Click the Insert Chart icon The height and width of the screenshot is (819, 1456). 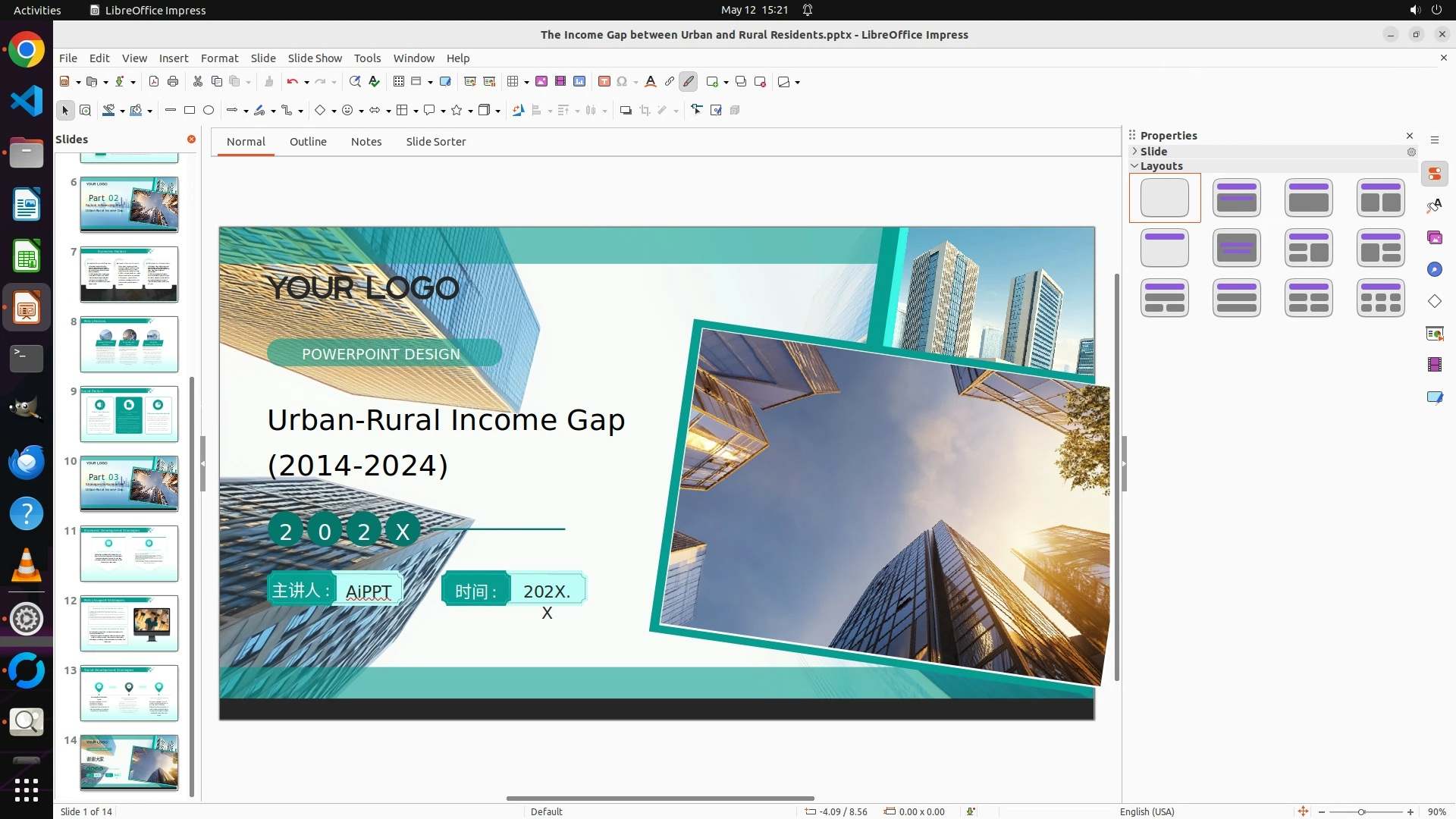pyautogui.click(x=579, y=81)
